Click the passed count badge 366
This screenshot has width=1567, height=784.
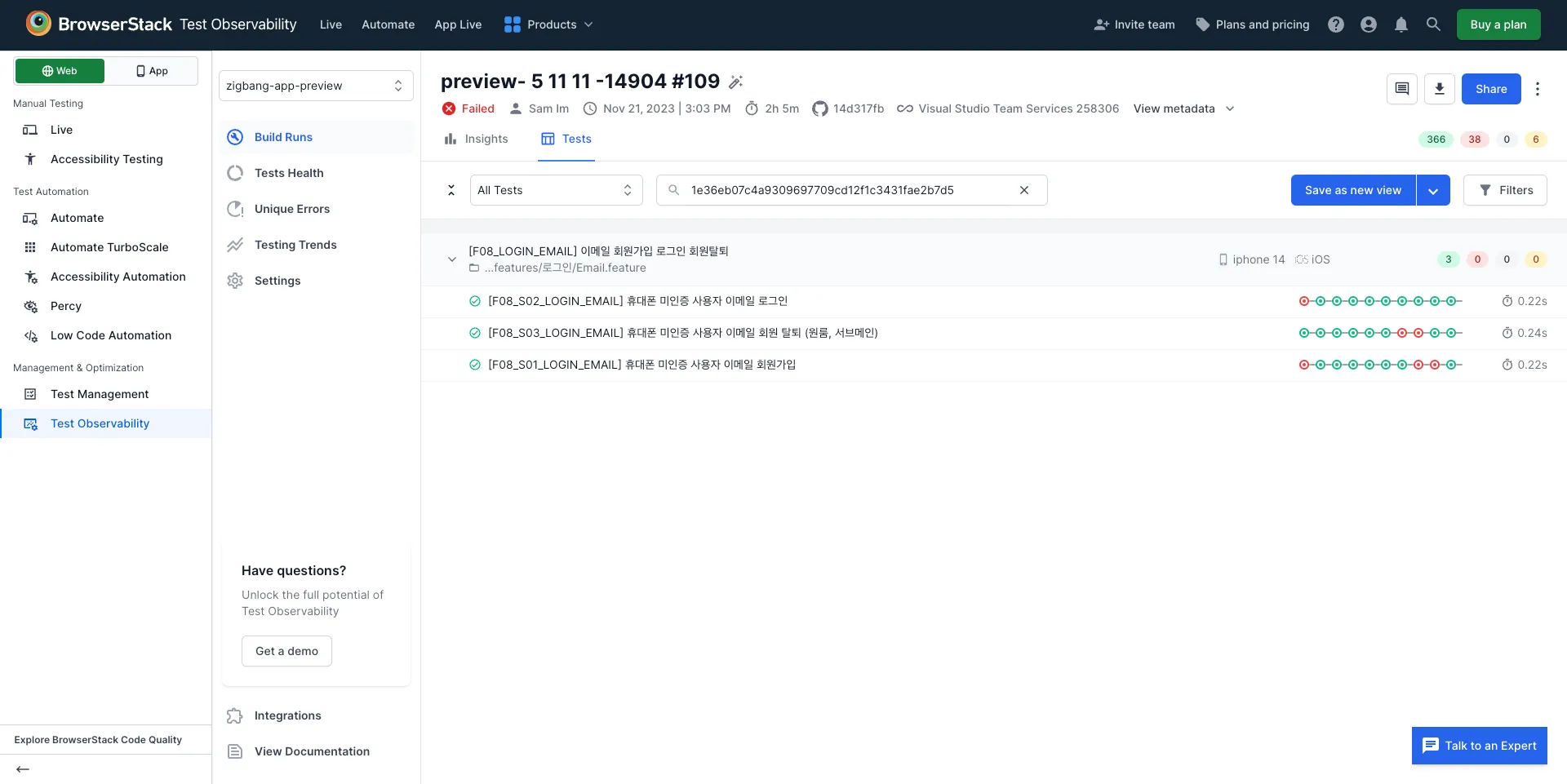[1436, 140]
